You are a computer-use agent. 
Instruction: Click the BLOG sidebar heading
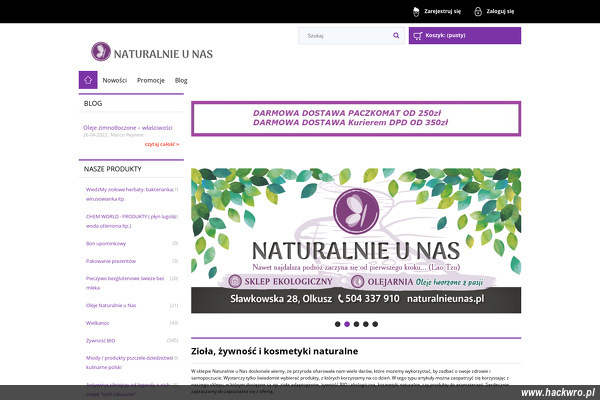point(93,103)
